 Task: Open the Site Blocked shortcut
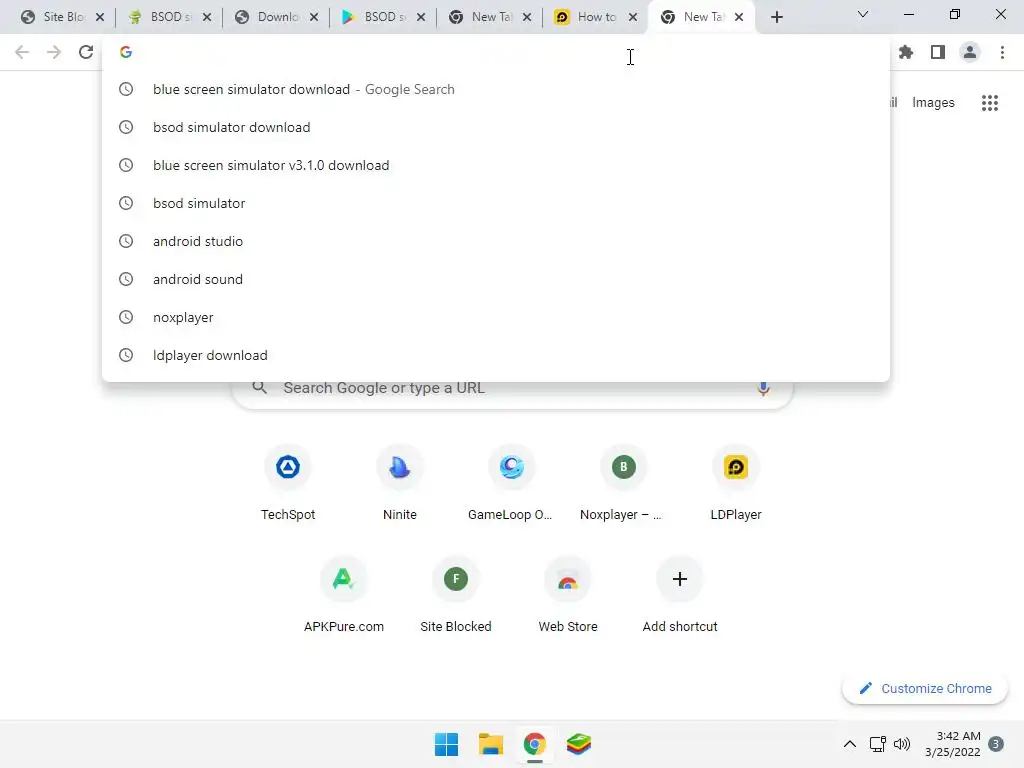(x=456, y=596)
